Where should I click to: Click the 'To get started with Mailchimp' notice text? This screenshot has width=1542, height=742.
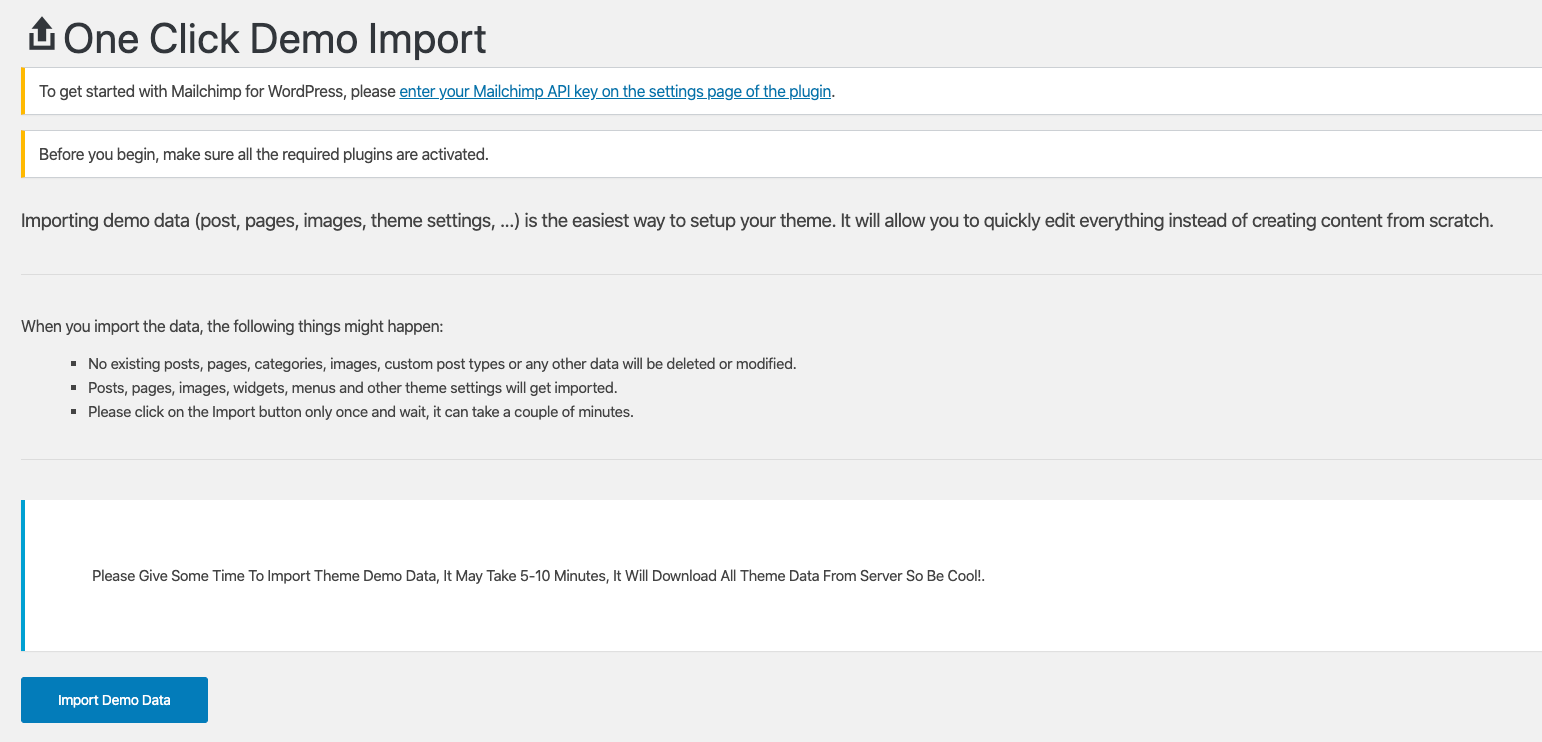[x=218, y=92]
